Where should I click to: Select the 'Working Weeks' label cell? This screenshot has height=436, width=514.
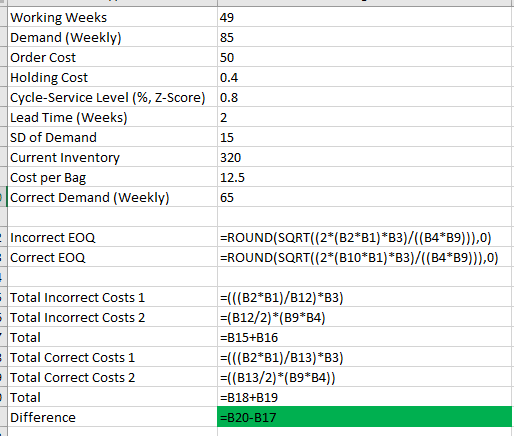pyautogui.click(x=112, y=17)
